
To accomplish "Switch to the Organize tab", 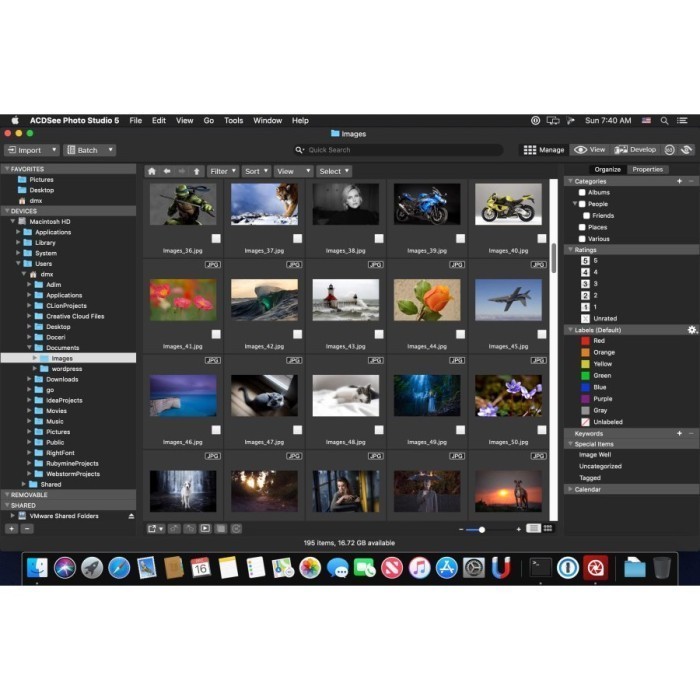I will coord(608,170).
